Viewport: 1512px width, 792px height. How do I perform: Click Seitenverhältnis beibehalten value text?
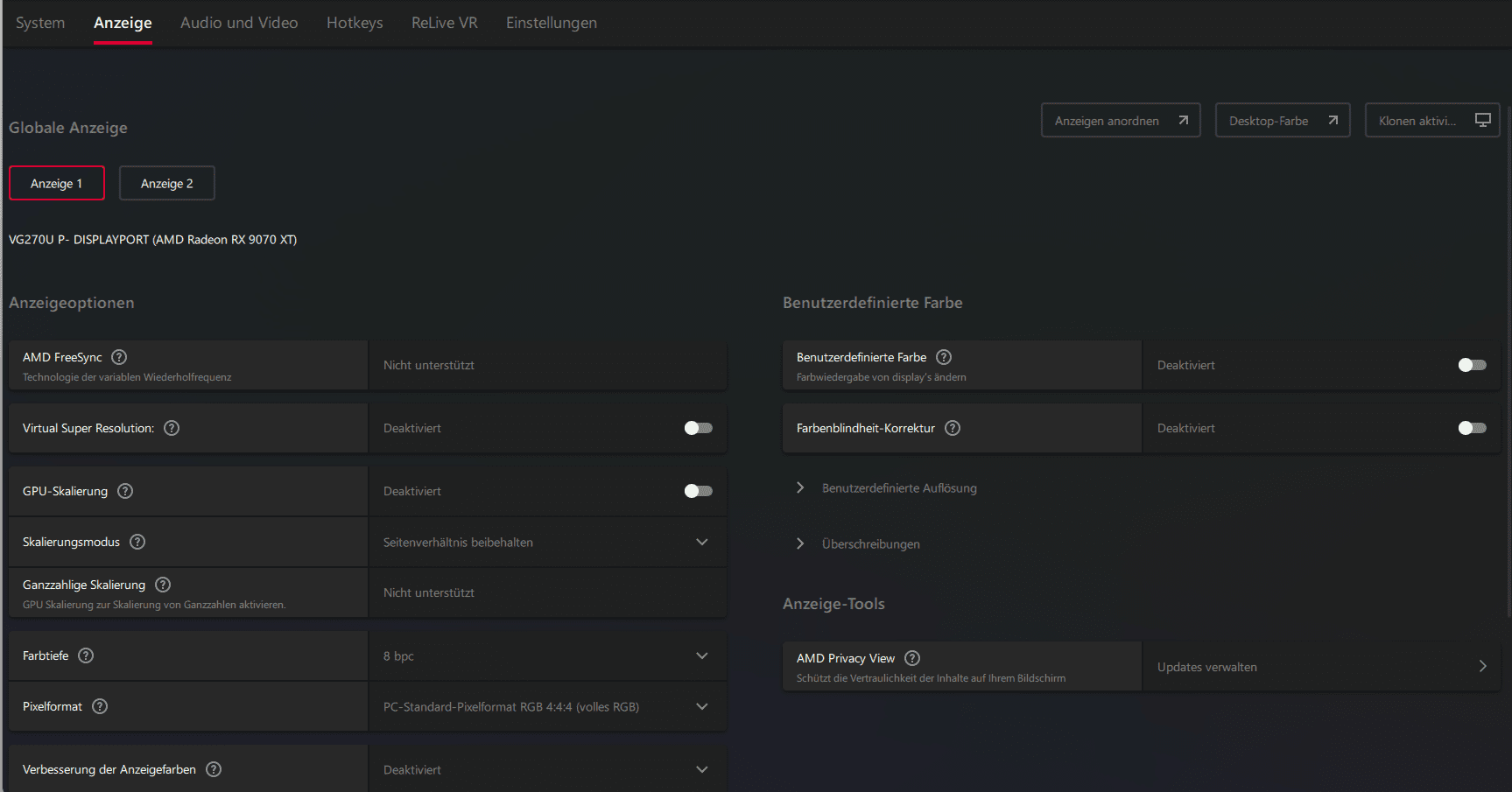coord(458,543)
